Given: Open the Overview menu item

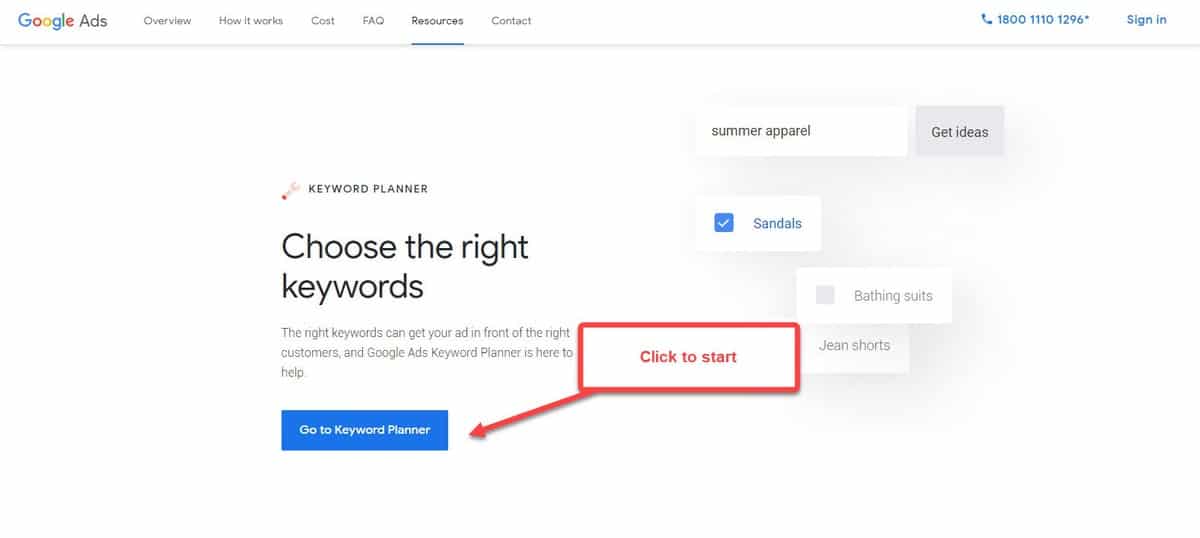Looking at the screenshot, I should coord(167,20).
